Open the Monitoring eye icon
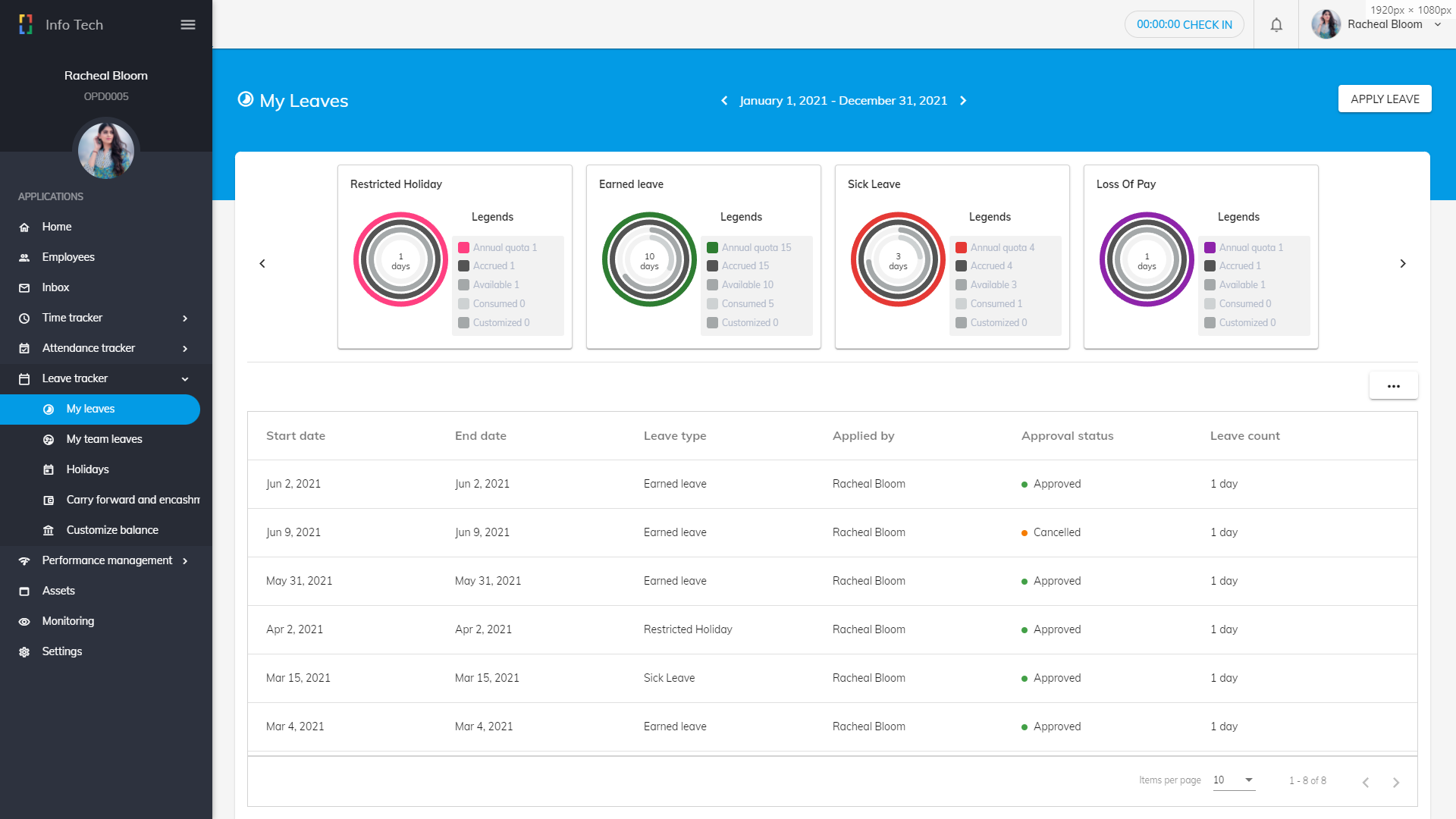This screenshot has height=819, width=1456. 25,621
